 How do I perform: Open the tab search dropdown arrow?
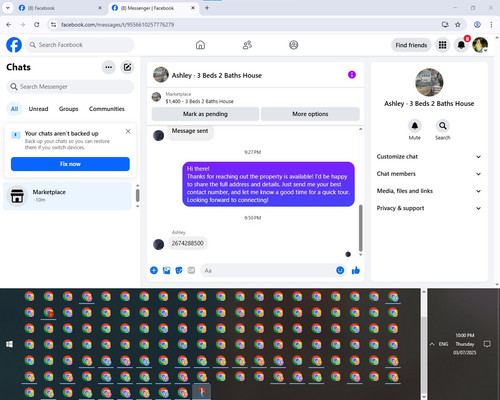coord(8,8)
